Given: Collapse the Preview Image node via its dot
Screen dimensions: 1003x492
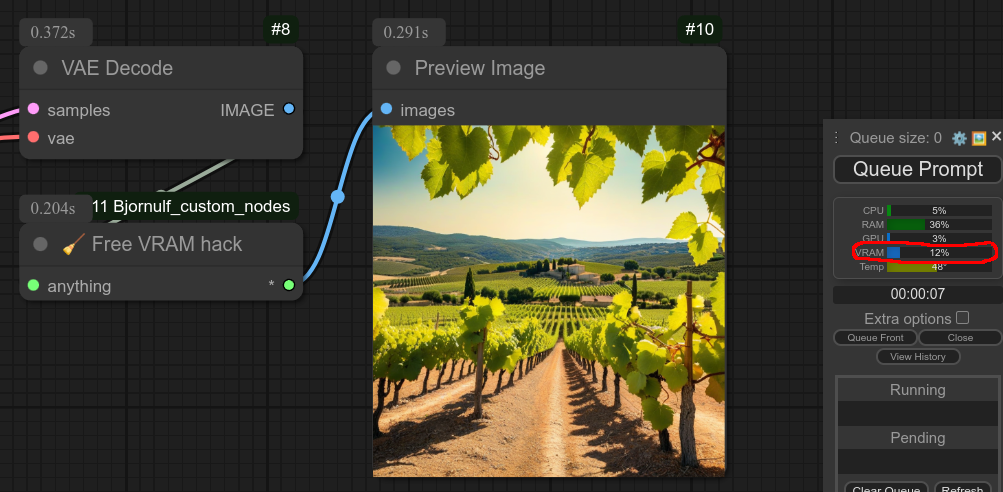Looking at the screenshot, I should pos(394,68).
